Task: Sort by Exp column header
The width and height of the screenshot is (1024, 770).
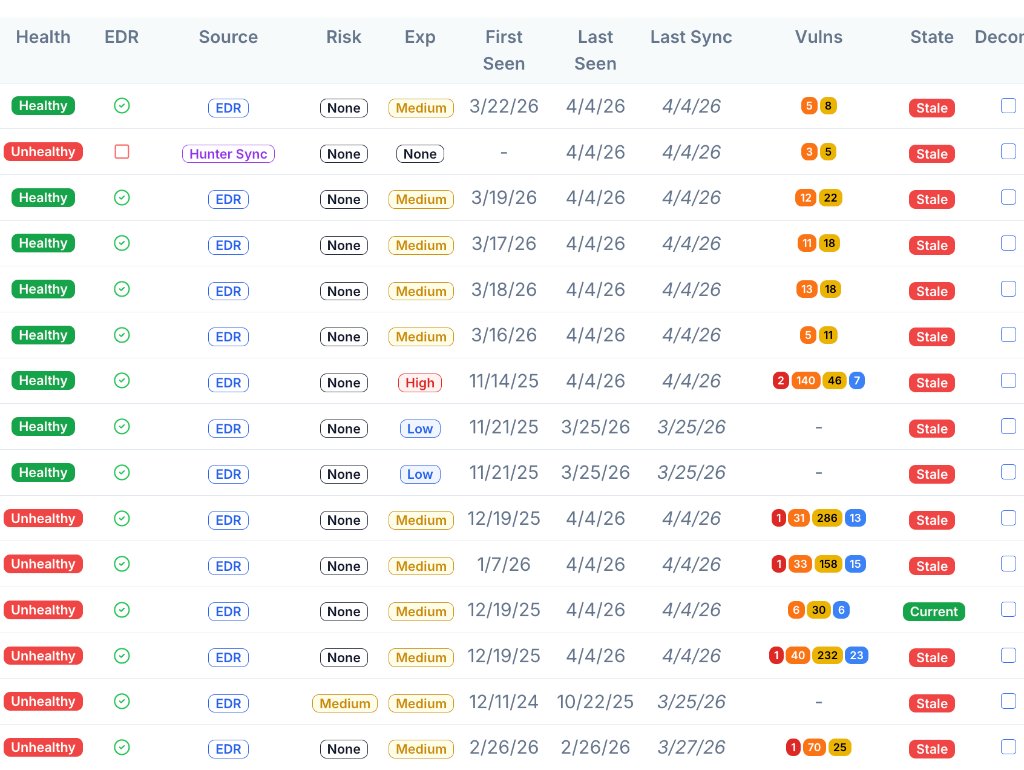Action: coord(420,37)
